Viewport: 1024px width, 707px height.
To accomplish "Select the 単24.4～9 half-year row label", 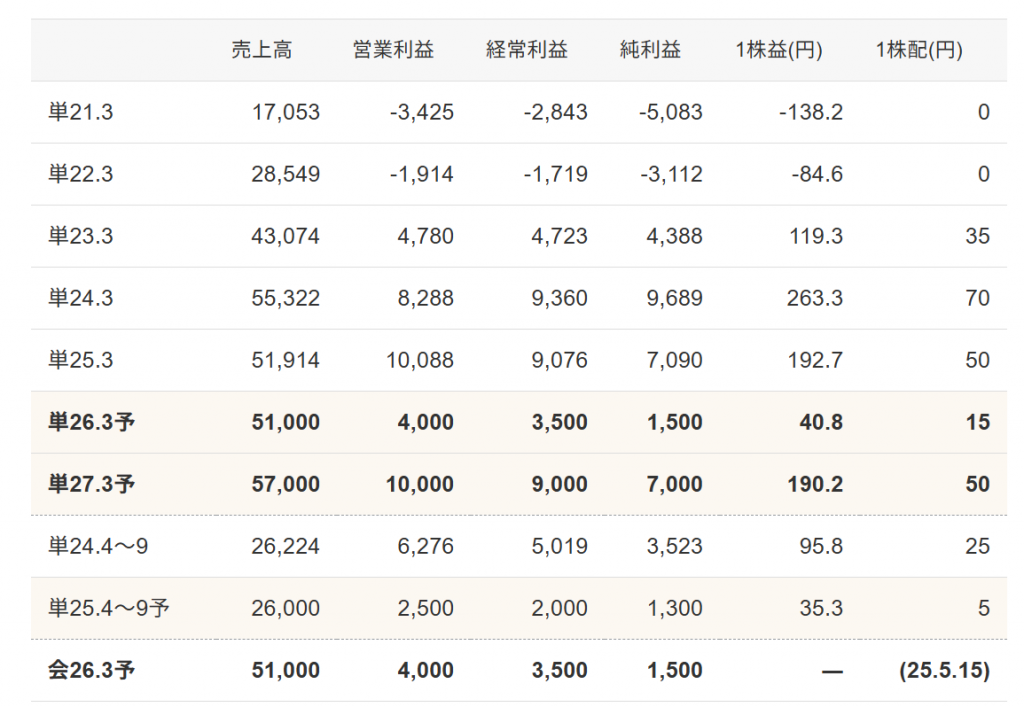I will [x=98, y=546].
